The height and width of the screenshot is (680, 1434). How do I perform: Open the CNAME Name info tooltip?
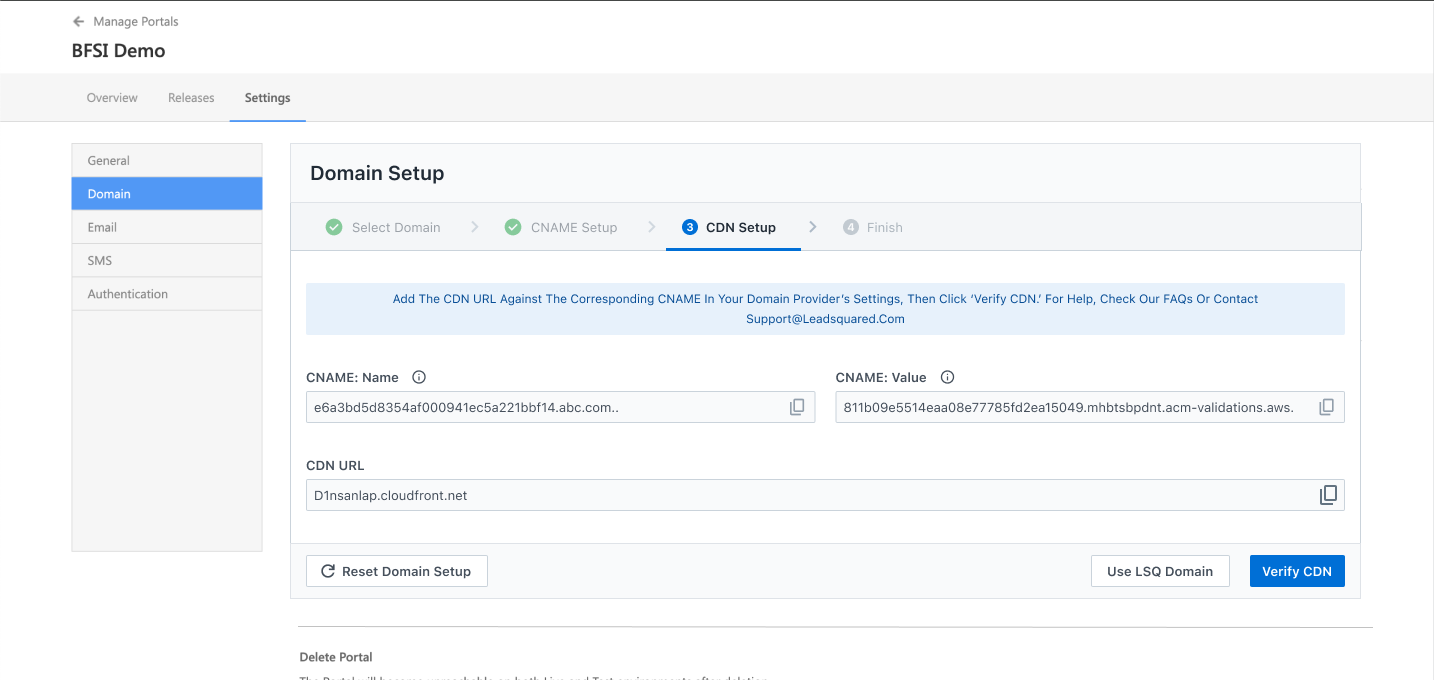[x=418, y=377]
